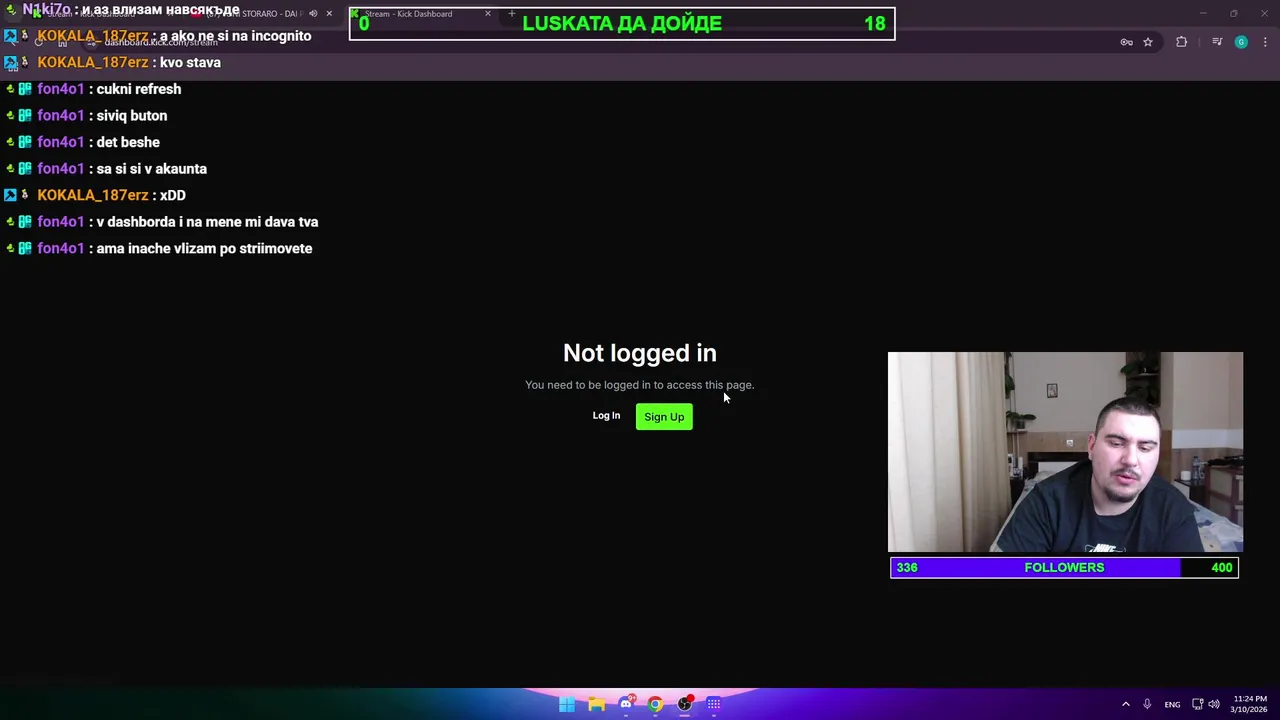Click the green Sign Up button
The width and height of the screenshot is (1280, 720).
(x=664, y=417)
